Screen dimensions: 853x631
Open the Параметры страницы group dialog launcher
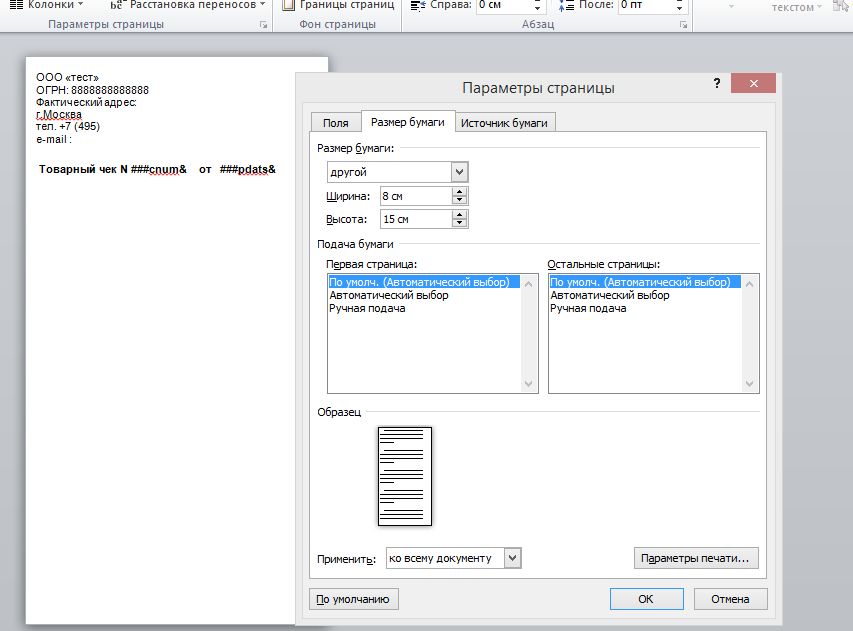tap(264, 24)
